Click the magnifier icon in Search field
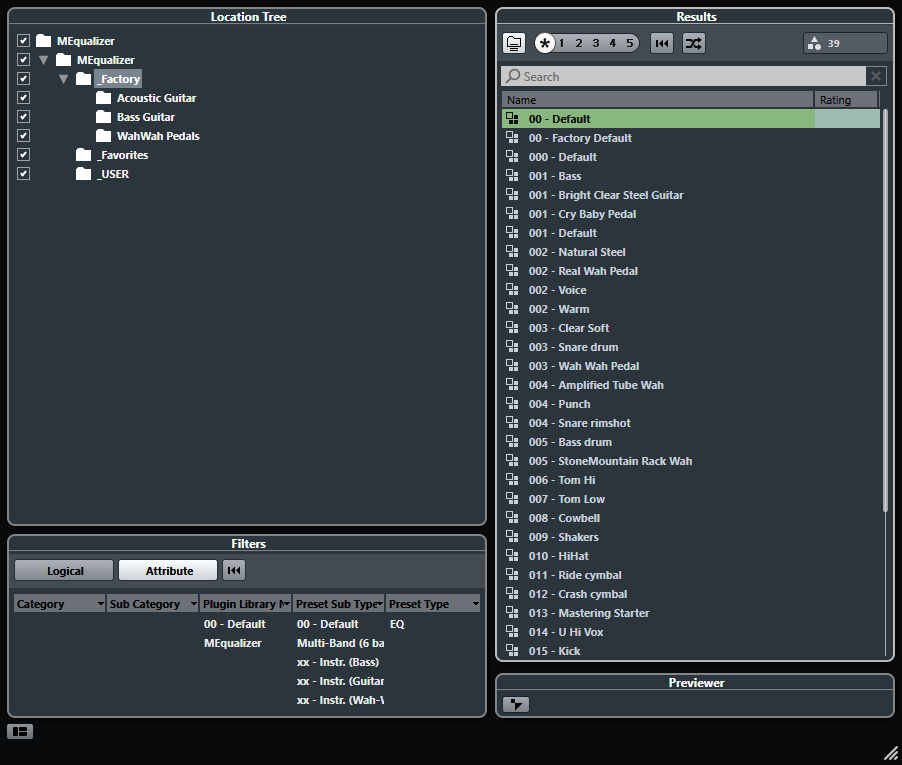The image size is (902, 765). point(513,76)
